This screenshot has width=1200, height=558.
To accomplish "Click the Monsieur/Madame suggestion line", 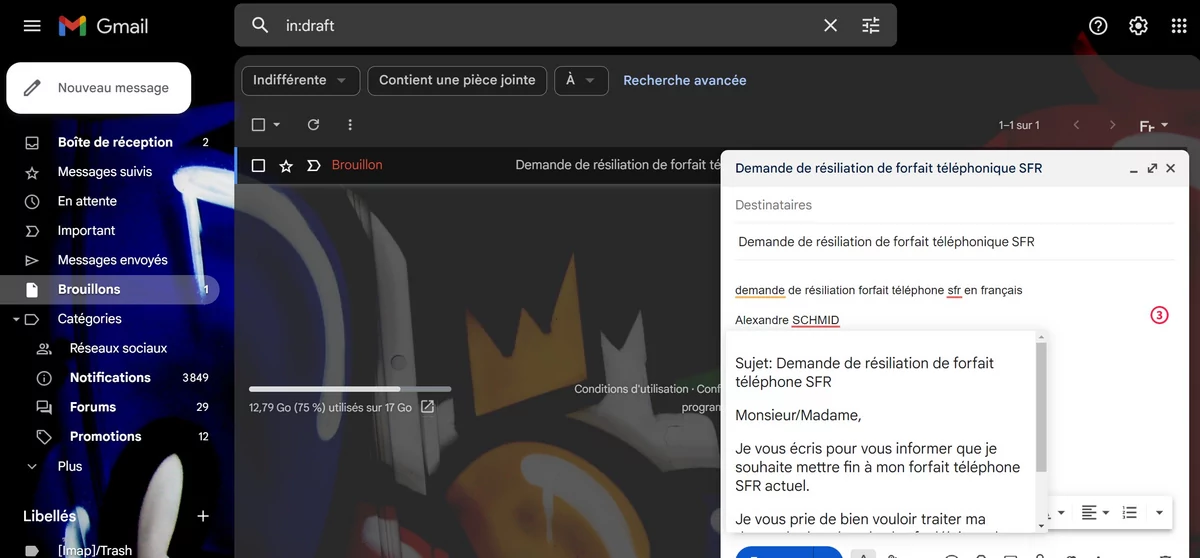I will (798, 415).
